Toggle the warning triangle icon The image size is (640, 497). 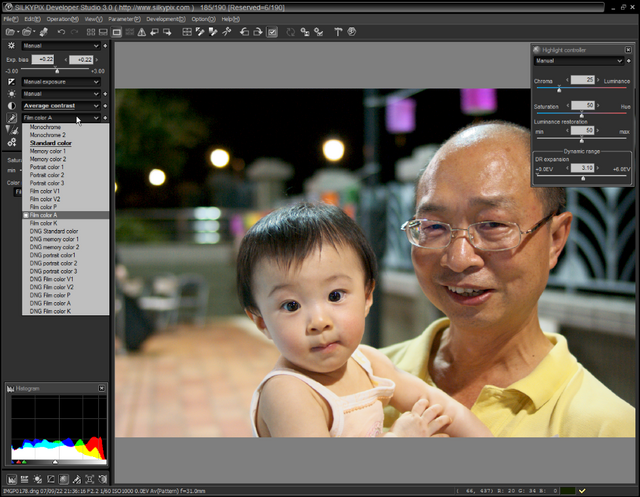(141, 32)
